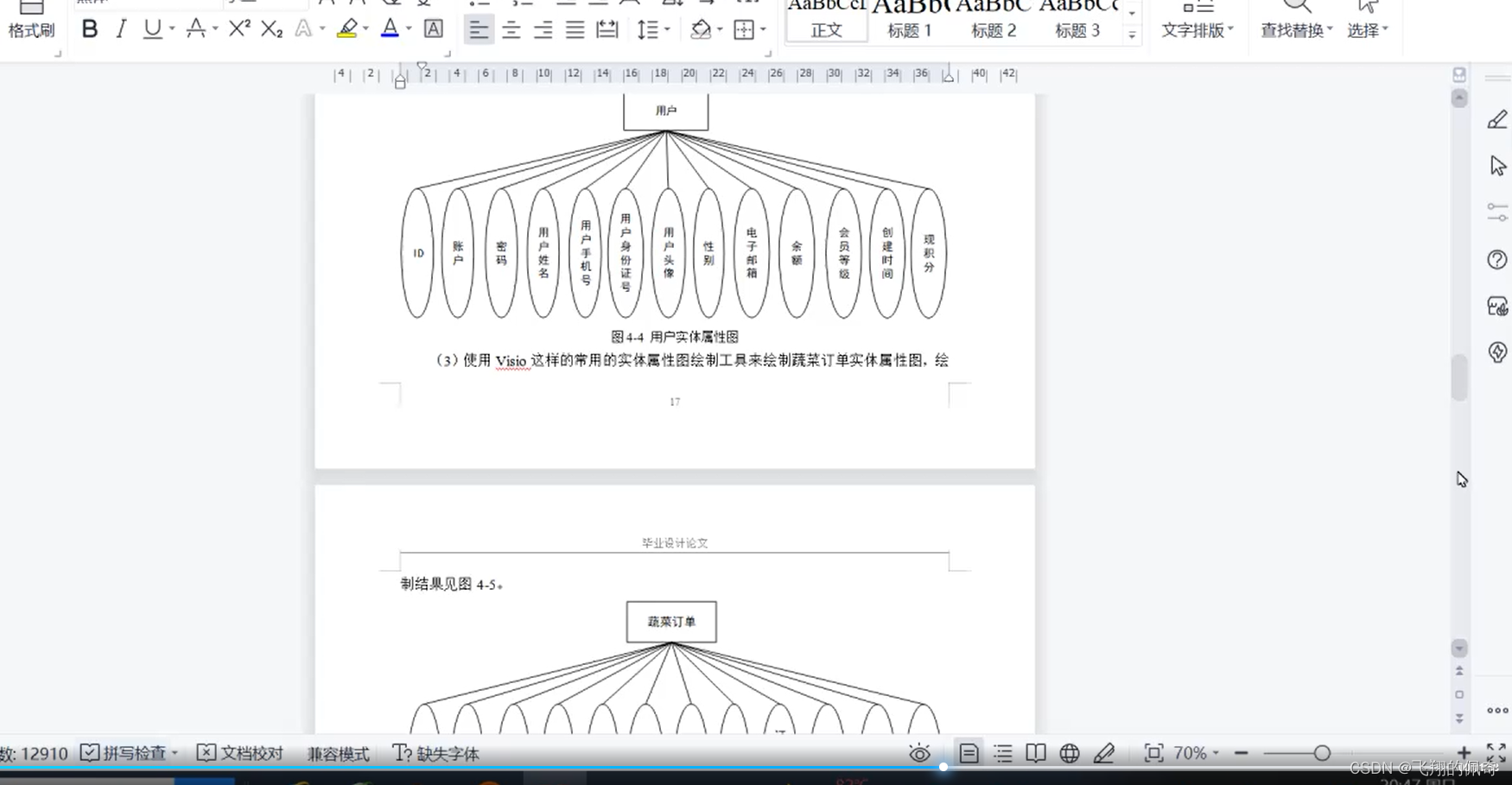Click the zoom in plus button
The image size is (1512, 785).
tap(1464, 753)
